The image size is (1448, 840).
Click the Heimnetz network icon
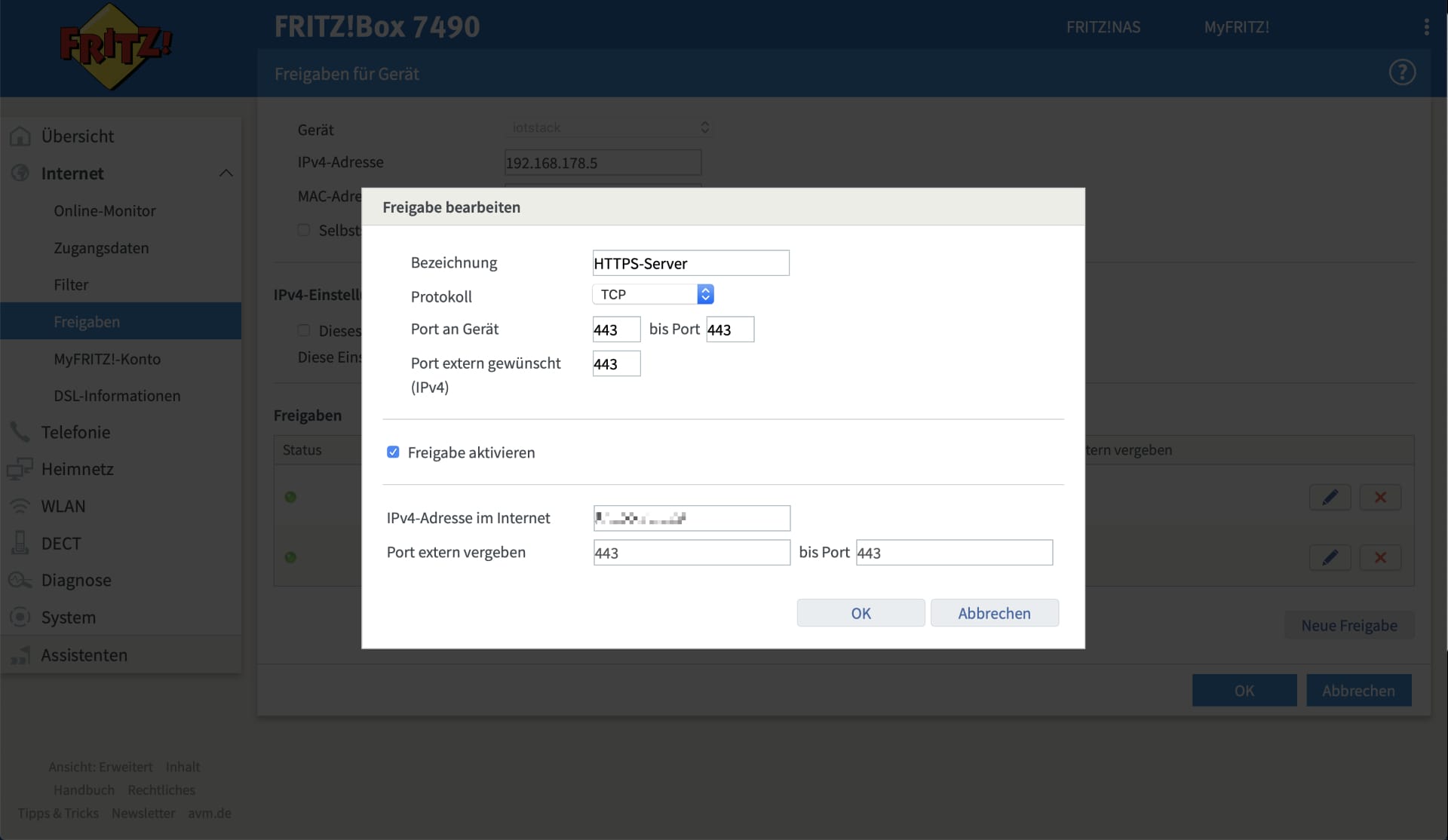tap(20, 469)
